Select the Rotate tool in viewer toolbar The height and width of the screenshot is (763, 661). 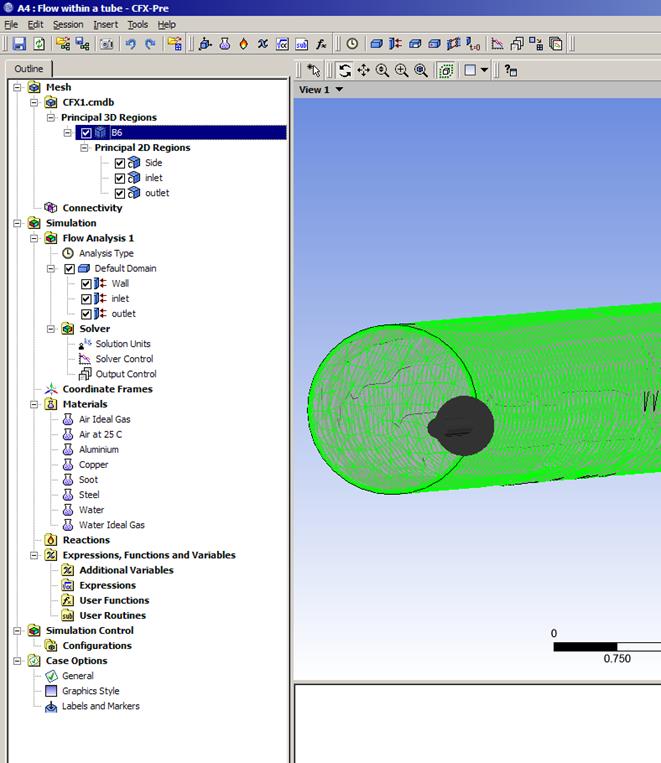pos(345,70)
